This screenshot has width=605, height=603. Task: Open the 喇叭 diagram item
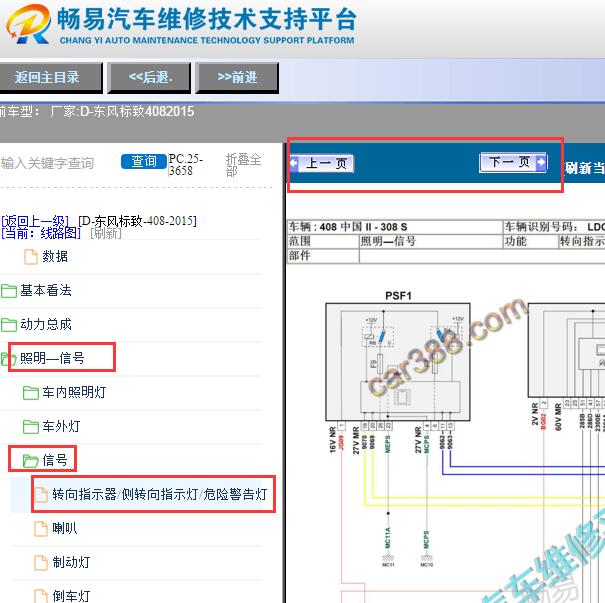pyautogui.click(x=65, y=528)
